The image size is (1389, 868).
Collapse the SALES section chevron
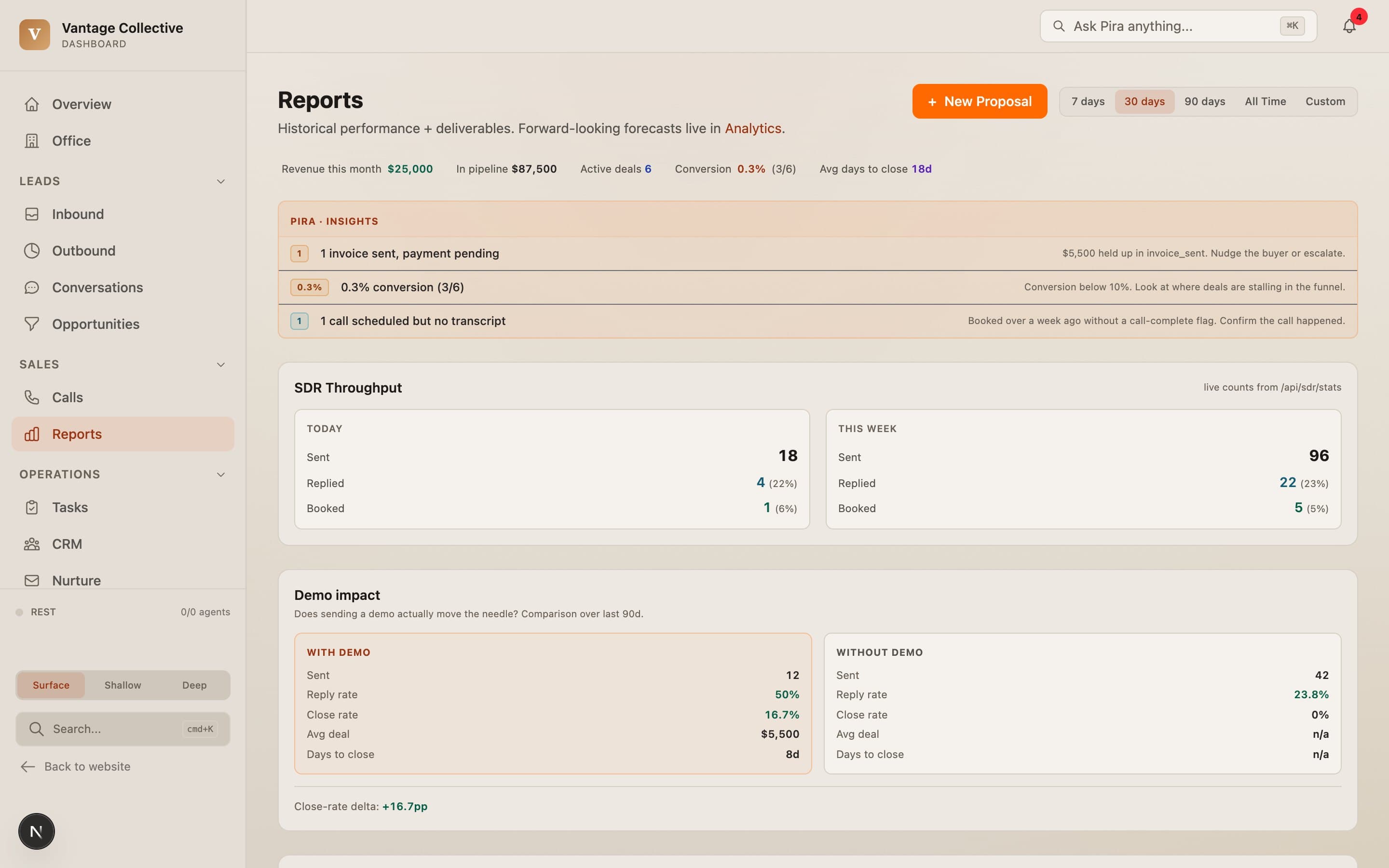click(221, 365)
